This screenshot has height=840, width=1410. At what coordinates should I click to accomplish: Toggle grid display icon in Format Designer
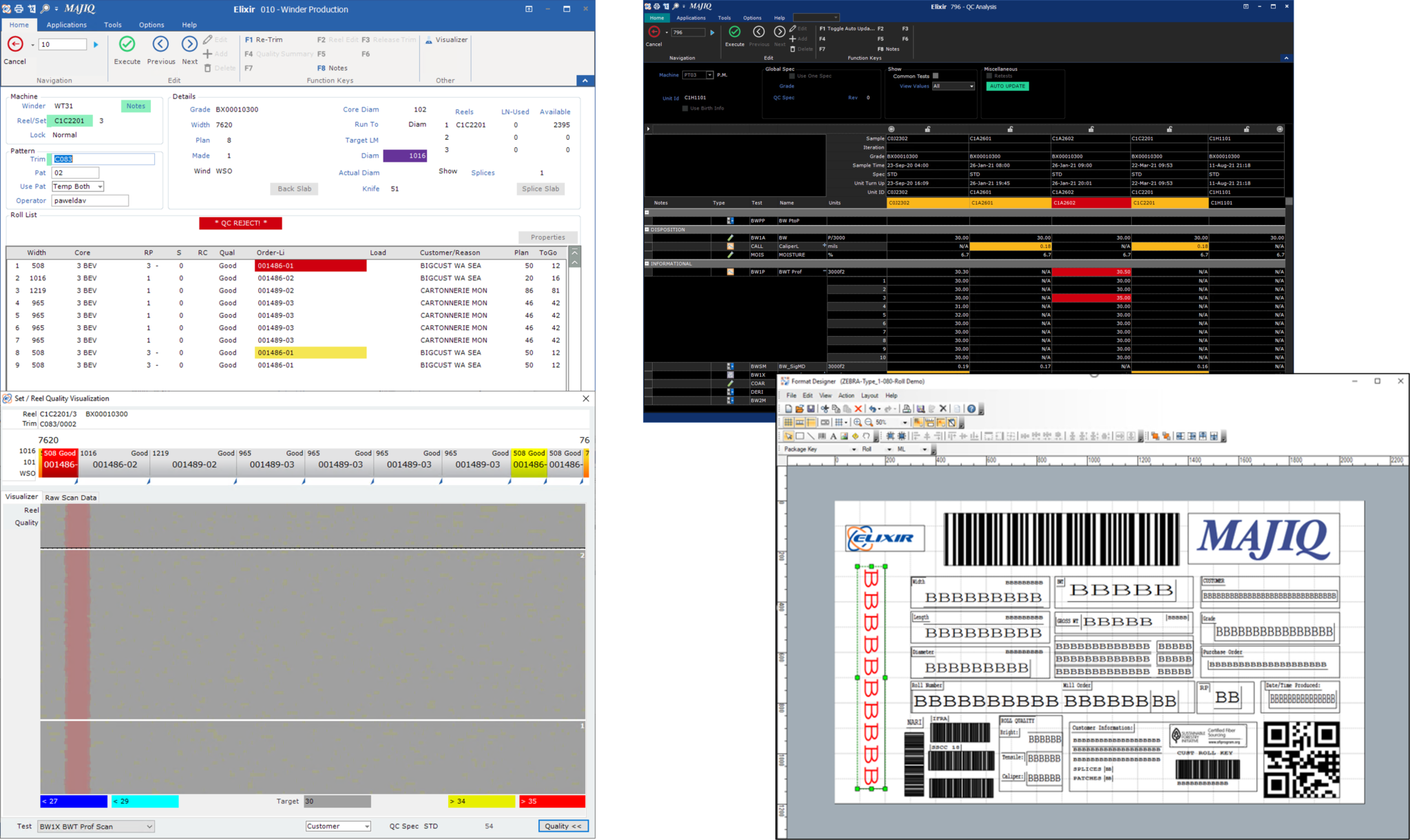[x=788, y=423]
